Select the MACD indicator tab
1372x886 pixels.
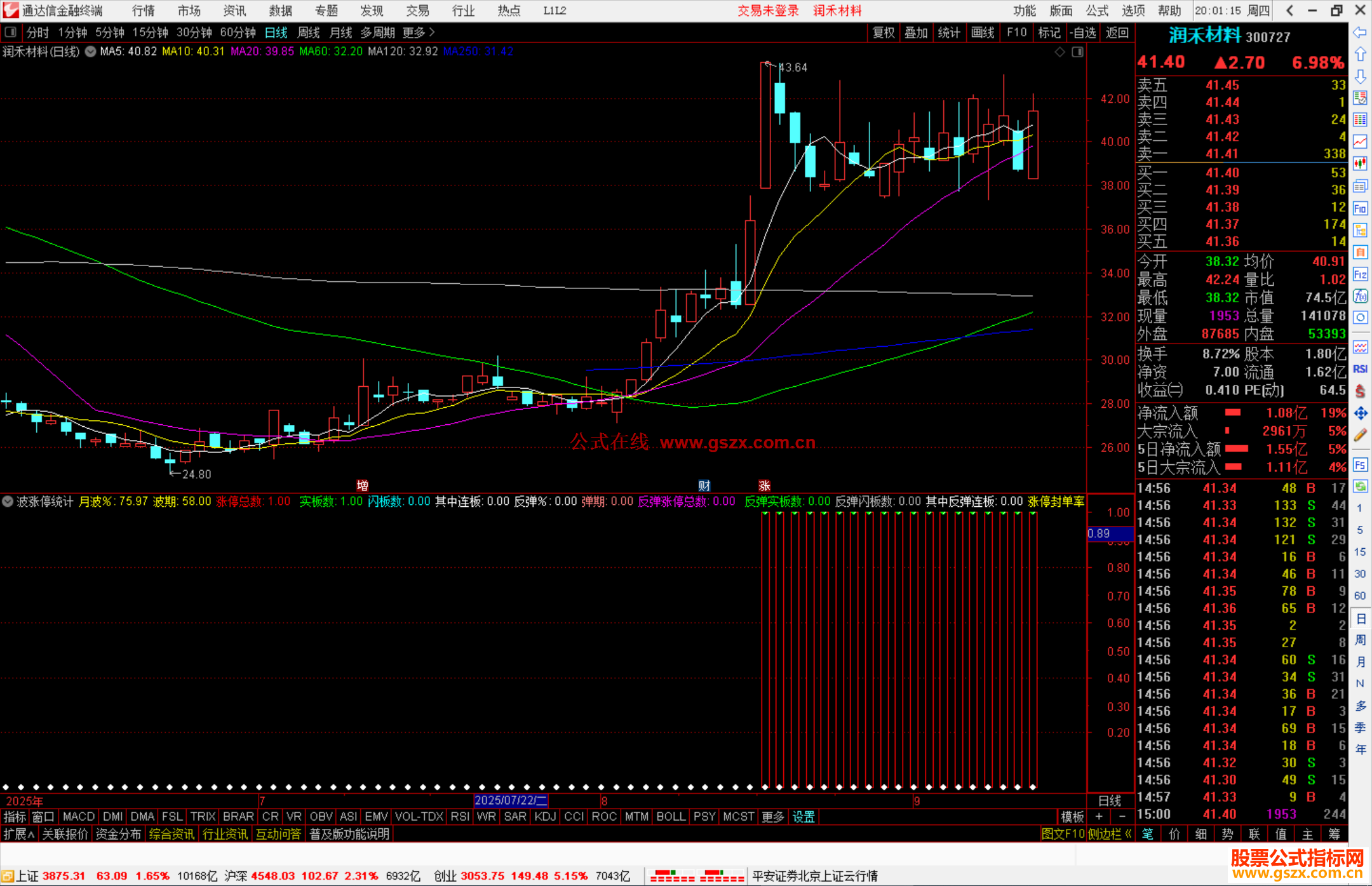click(x=79, y=817)
